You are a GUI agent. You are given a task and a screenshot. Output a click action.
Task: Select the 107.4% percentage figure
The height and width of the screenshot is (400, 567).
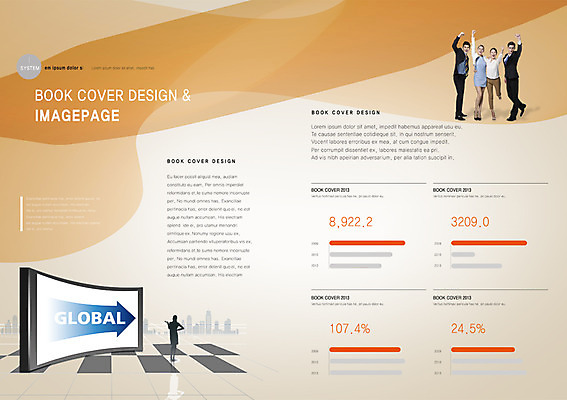click(350, 328)
